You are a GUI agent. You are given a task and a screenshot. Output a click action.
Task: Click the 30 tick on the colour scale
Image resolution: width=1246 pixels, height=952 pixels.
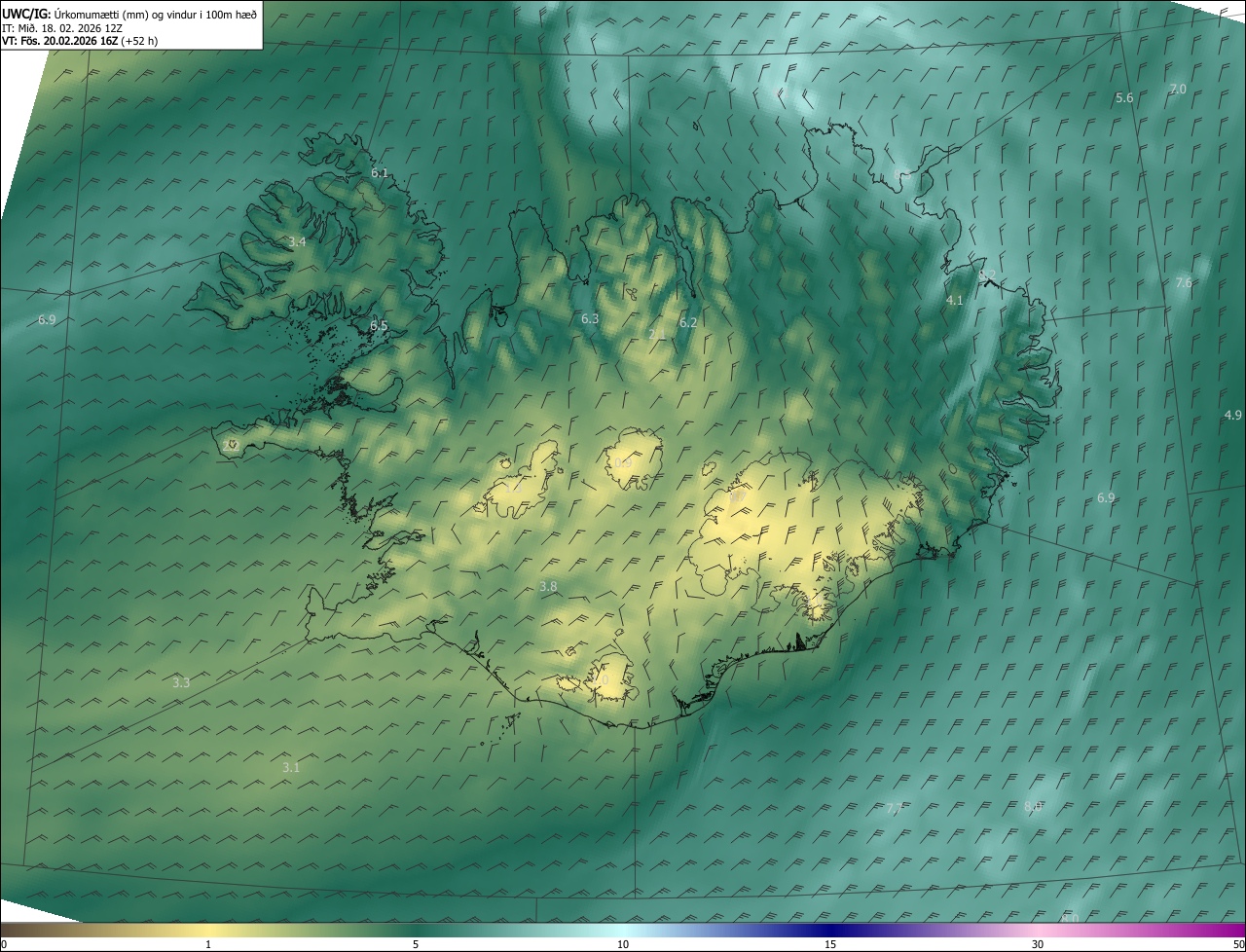click(1038, 944)
